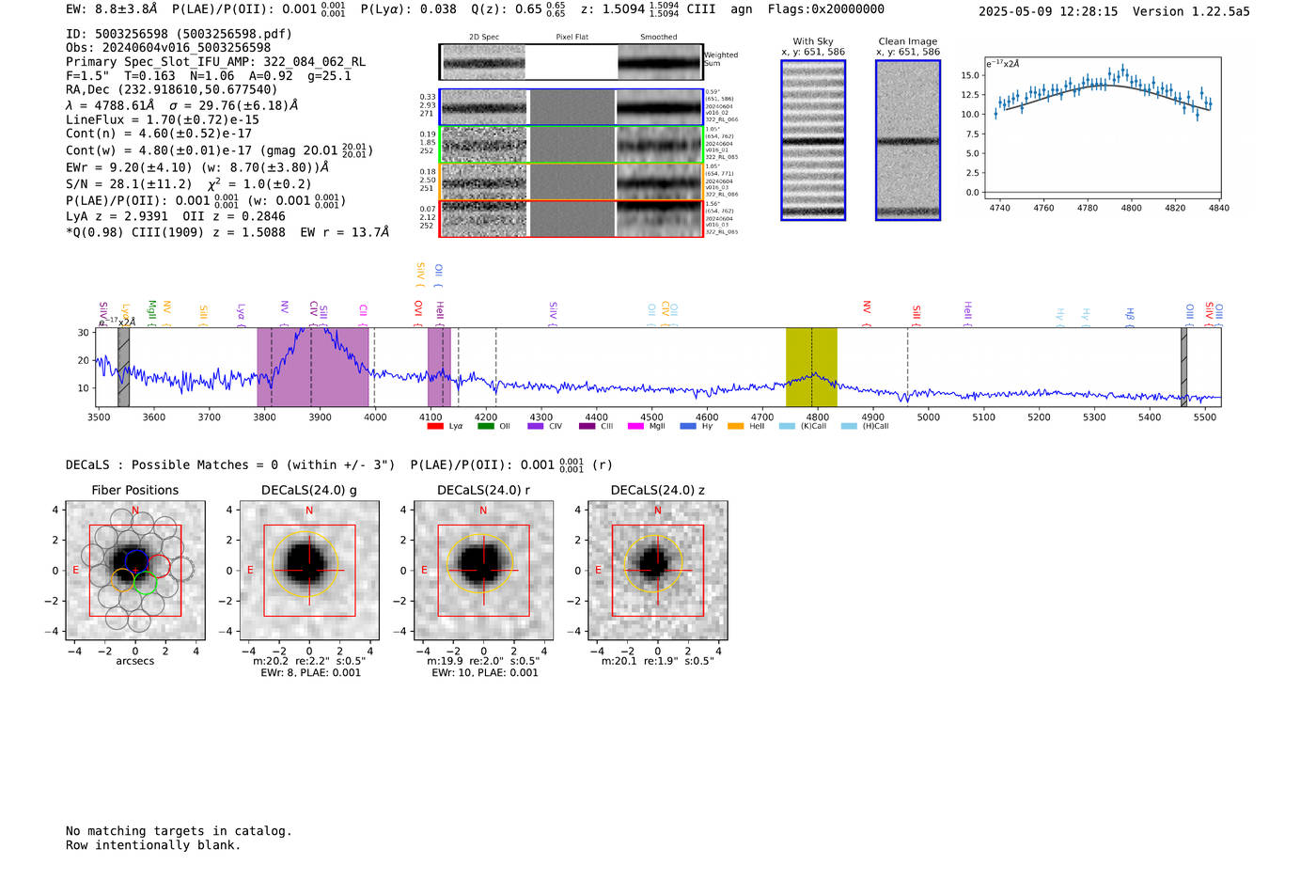Click the large purple CIV shaded region
The width and height of the screenshot is (1316, 896).
click(x=313, y=367)
